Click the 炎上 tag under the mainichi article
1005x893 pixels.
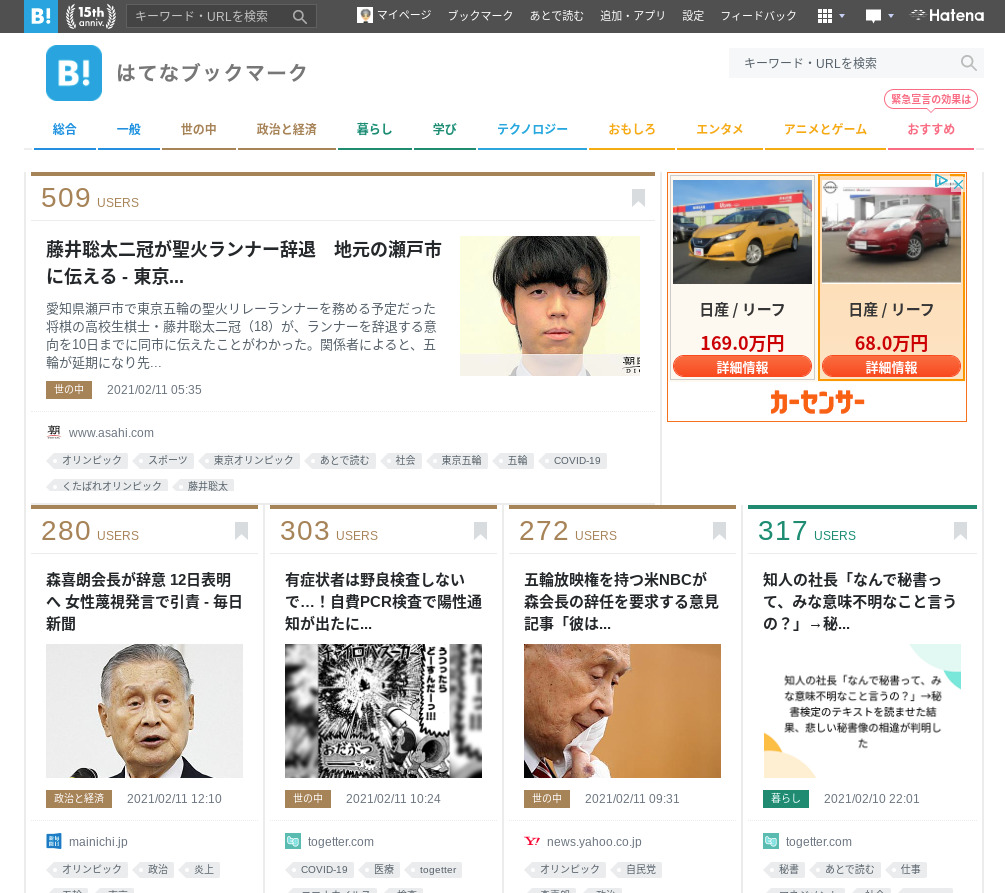201,869
